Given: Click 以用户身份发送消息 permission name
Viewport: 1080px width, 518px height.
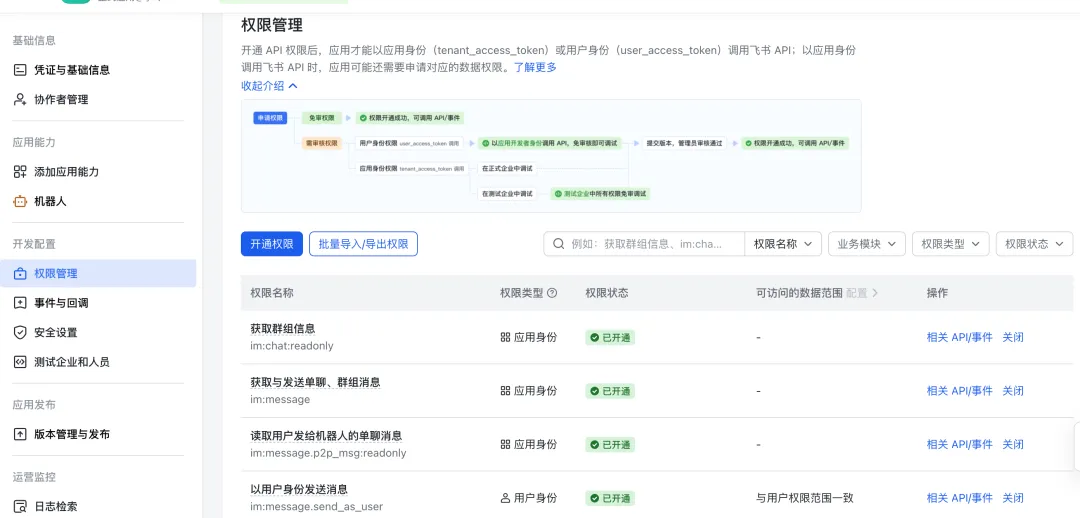Looking at the screenshot, I should pyautogui.click(x=299, y=489).
